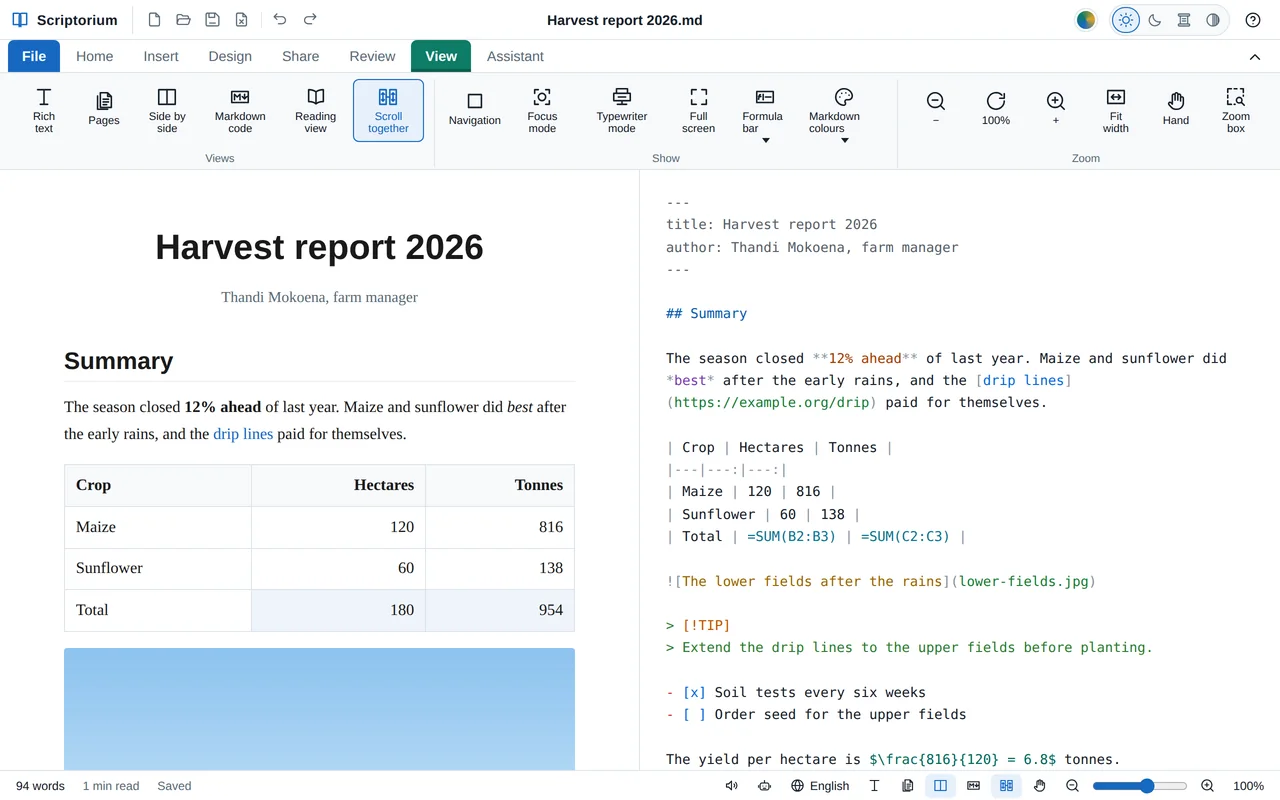Open the File tab
Image resolution: width=1280 pixels, height=800 pixels.
(34, 56)
